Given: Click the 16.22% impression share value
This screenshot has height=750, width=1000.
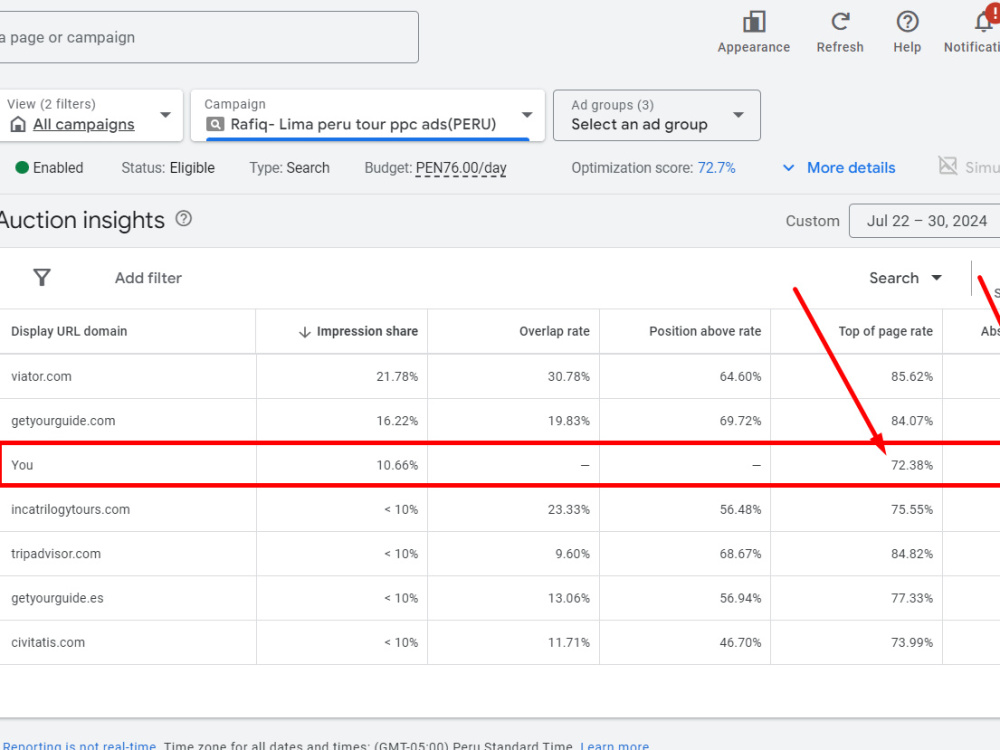Looking at the screenshot, I should point(397,421).
